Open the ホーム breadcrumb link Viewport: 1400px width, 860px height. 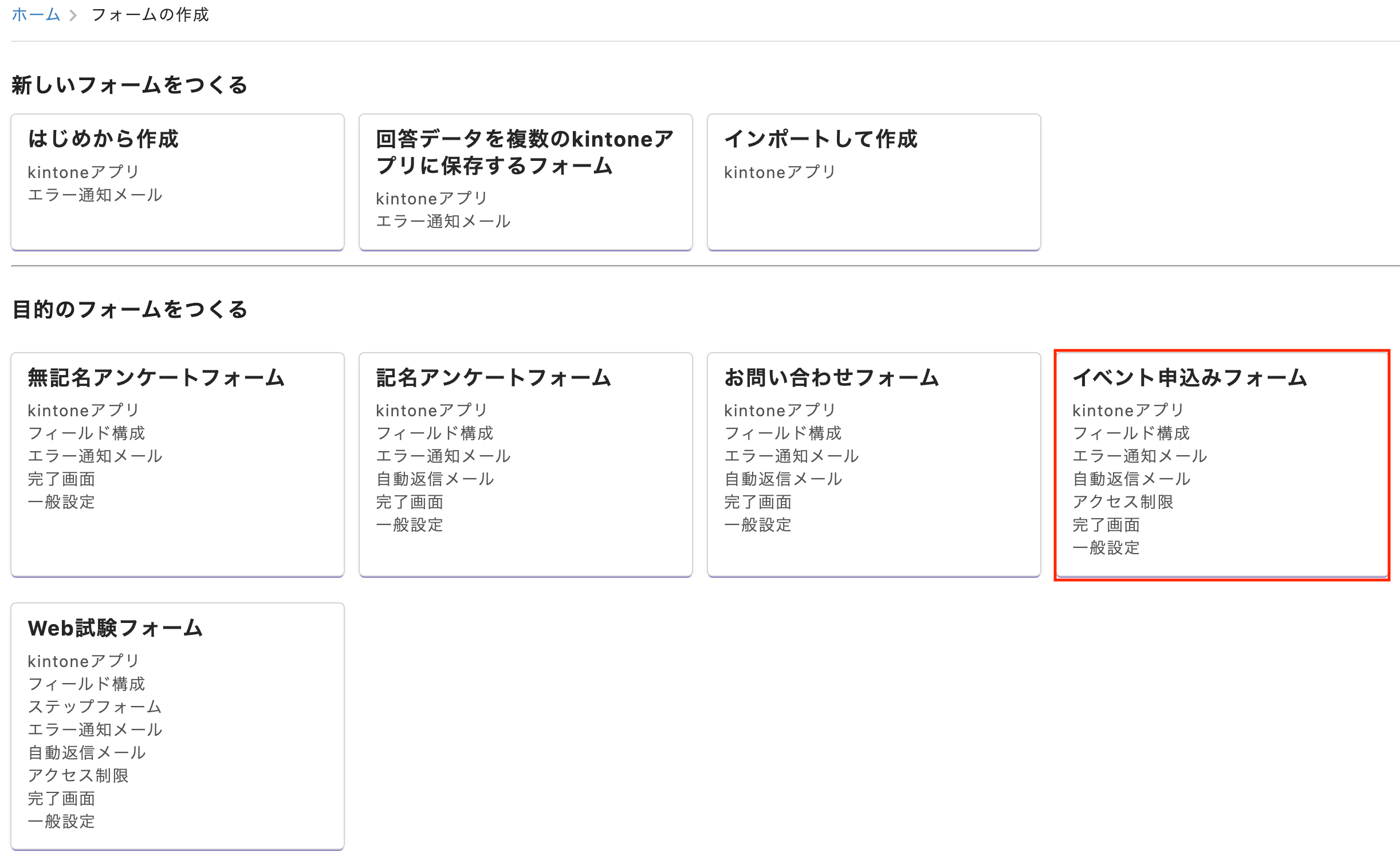[36, 14]
